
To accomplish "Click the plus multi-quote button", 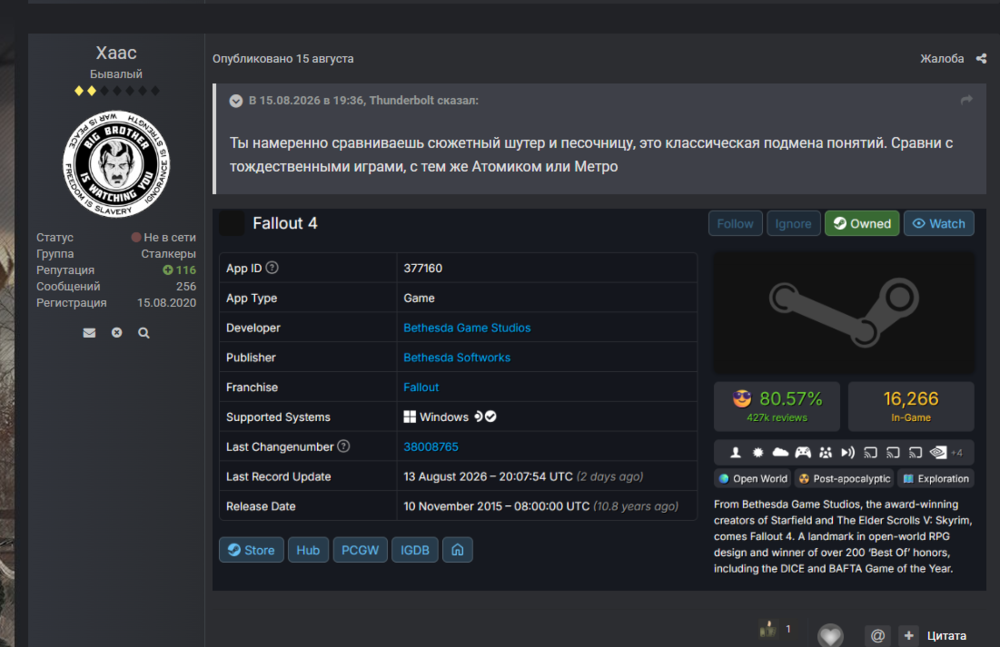I will [909, 636].
